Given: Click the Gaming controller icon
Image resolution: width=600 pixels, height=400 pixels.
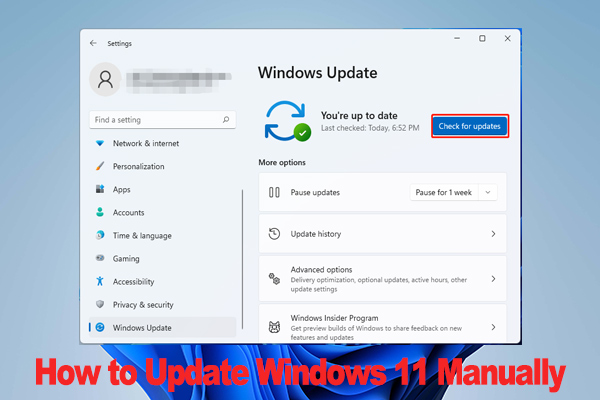Looking at the screenshot, I should pos(100,258).
